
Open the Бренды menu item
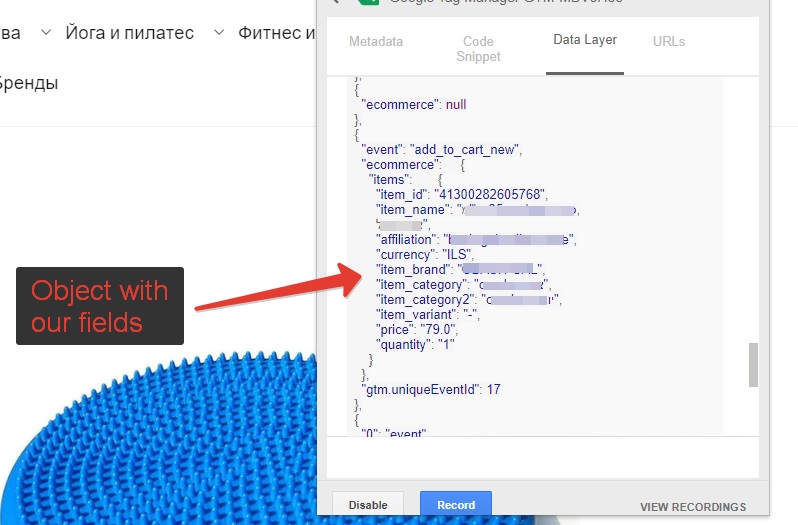click(x=28, y=82)
